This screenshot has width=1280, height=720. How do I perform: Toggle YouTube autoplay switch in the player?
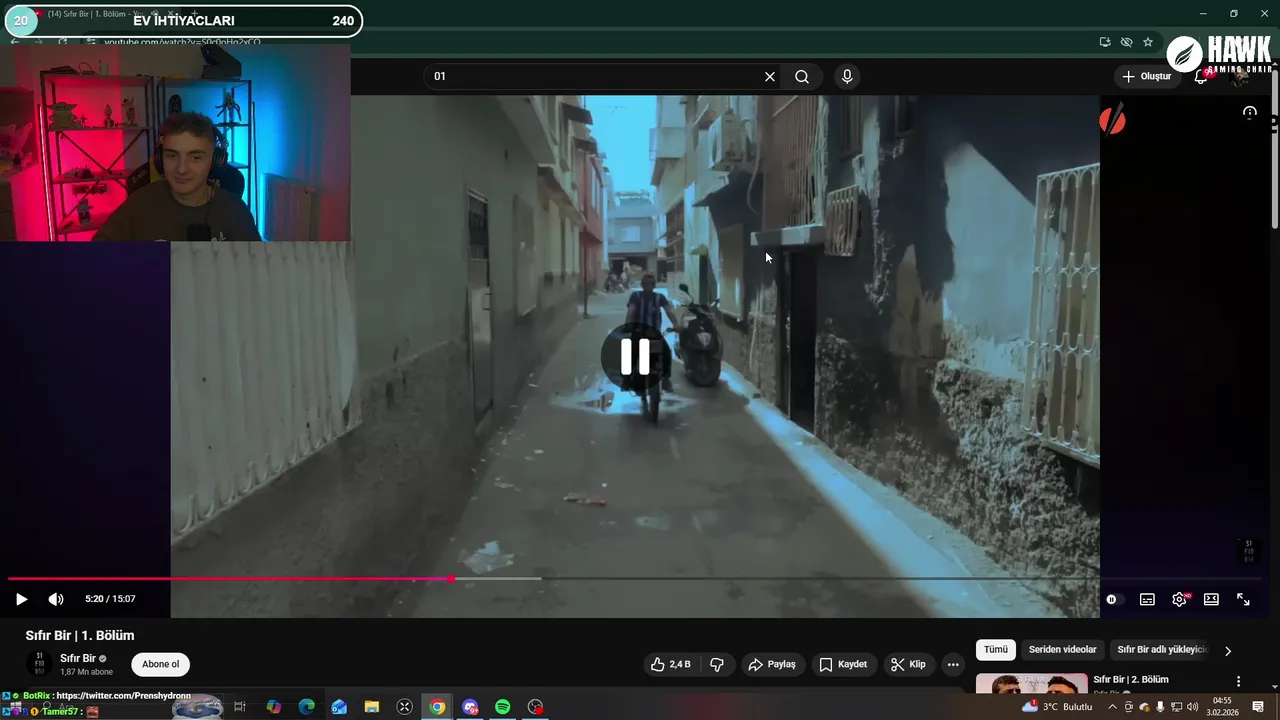click(x=1113, y=599)
